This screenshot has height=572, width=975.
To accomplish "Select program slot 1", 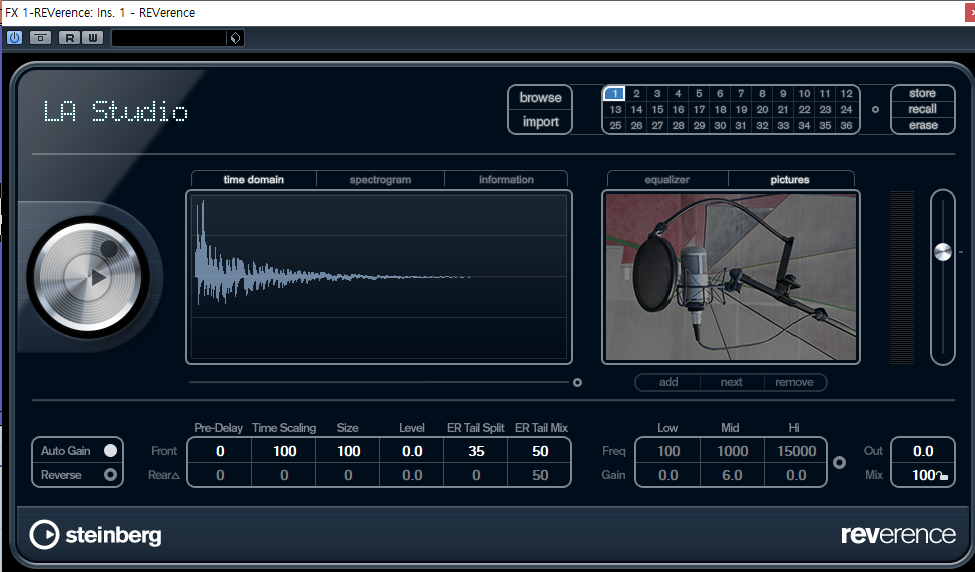I will [614, 93].
